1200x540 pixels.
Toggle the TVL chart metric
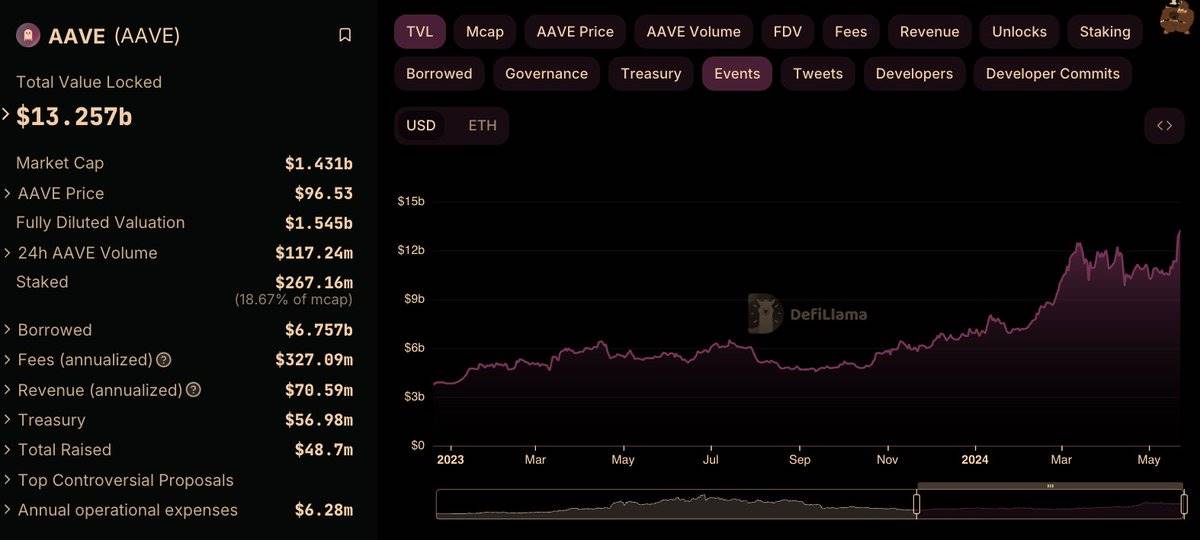coord(420,32)
